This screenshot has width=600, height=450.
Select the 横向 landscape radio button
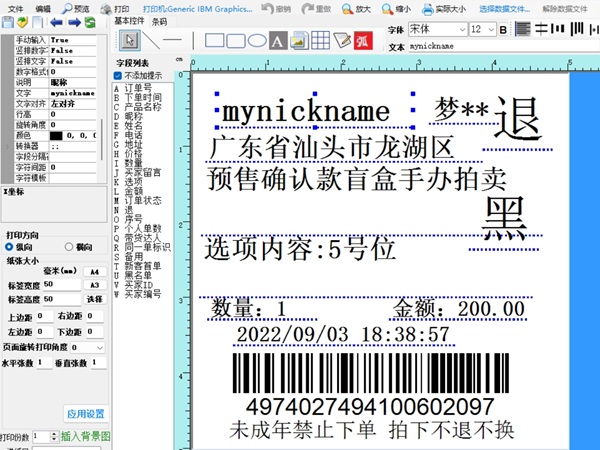click(69, 247)
